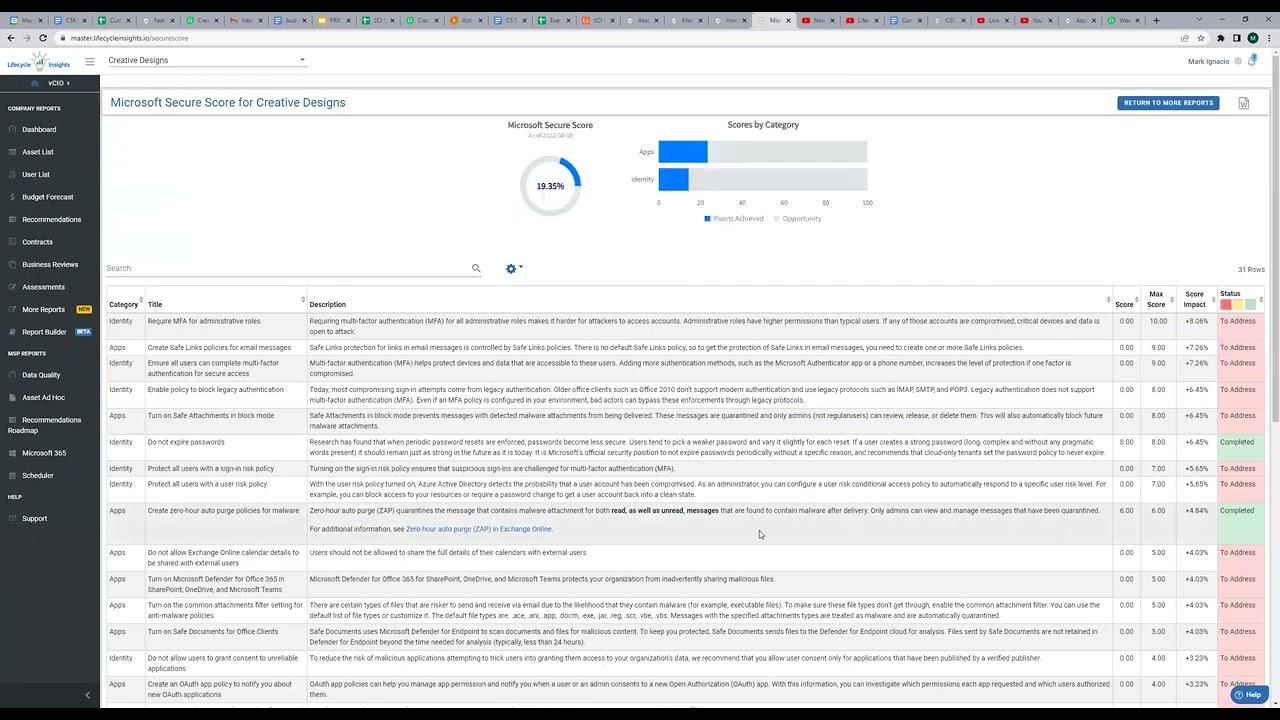The width and height of the screenshot is (1280, 720).
Task: Open Budget Forecast in the sidebar
Action: click(48, 197)
